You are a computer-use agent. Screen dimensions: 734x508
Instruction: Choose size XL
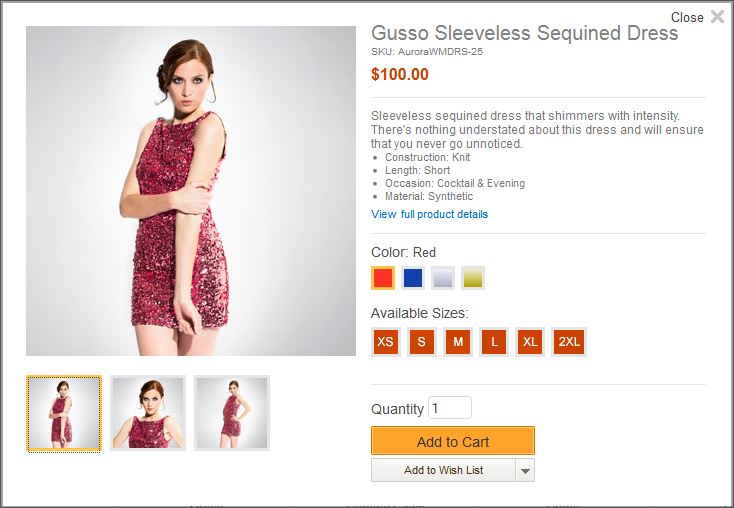pos(530,342)
